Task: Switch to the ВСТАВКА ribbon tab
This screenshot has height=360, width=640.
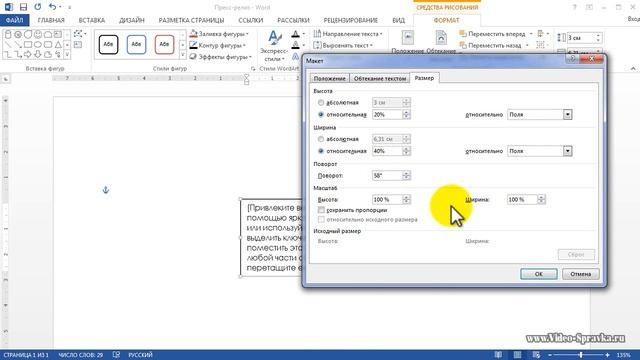Action: tap(92, 20)
